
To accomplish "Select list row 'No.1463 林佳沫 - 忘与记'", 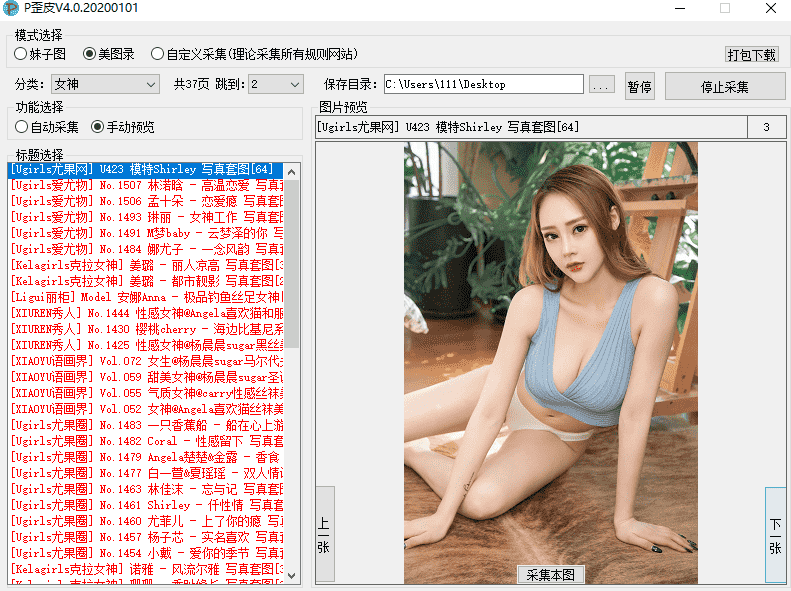I will point(146,490).
